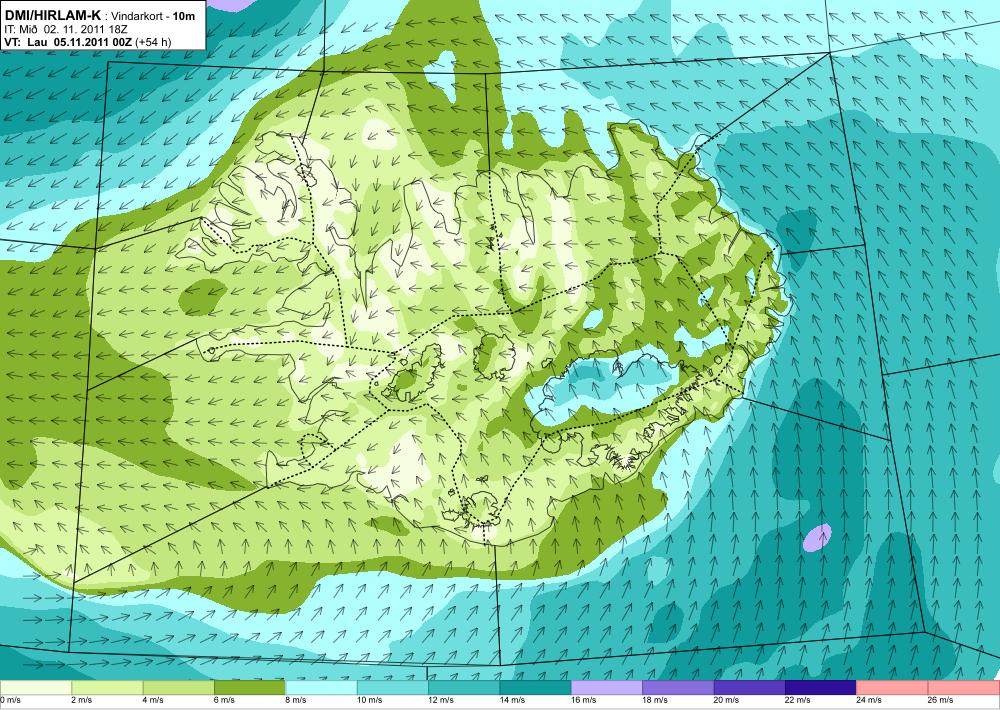The height and width of the screenshot is (710, 1000).
Task: Select the "24 m/s" legend label
Action: pos(869,700)
